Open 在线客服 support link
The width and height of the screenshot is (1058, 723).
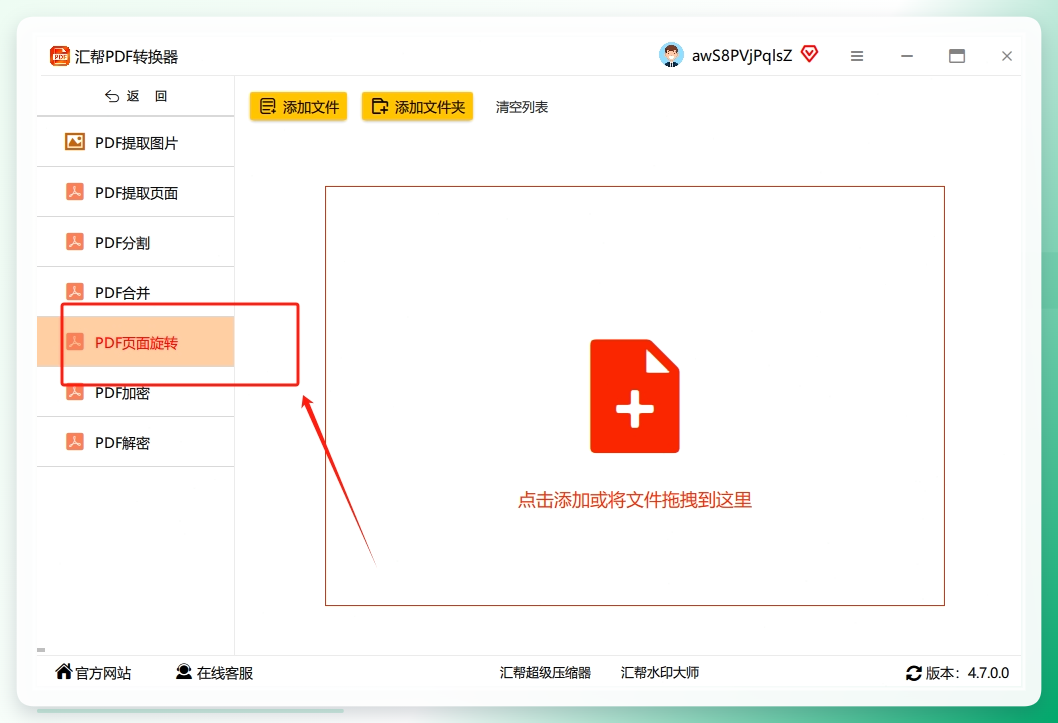(215, 672)
